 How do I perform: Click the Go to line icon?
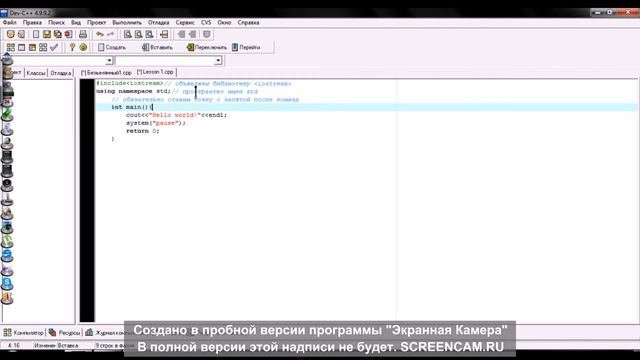[164, 34]
